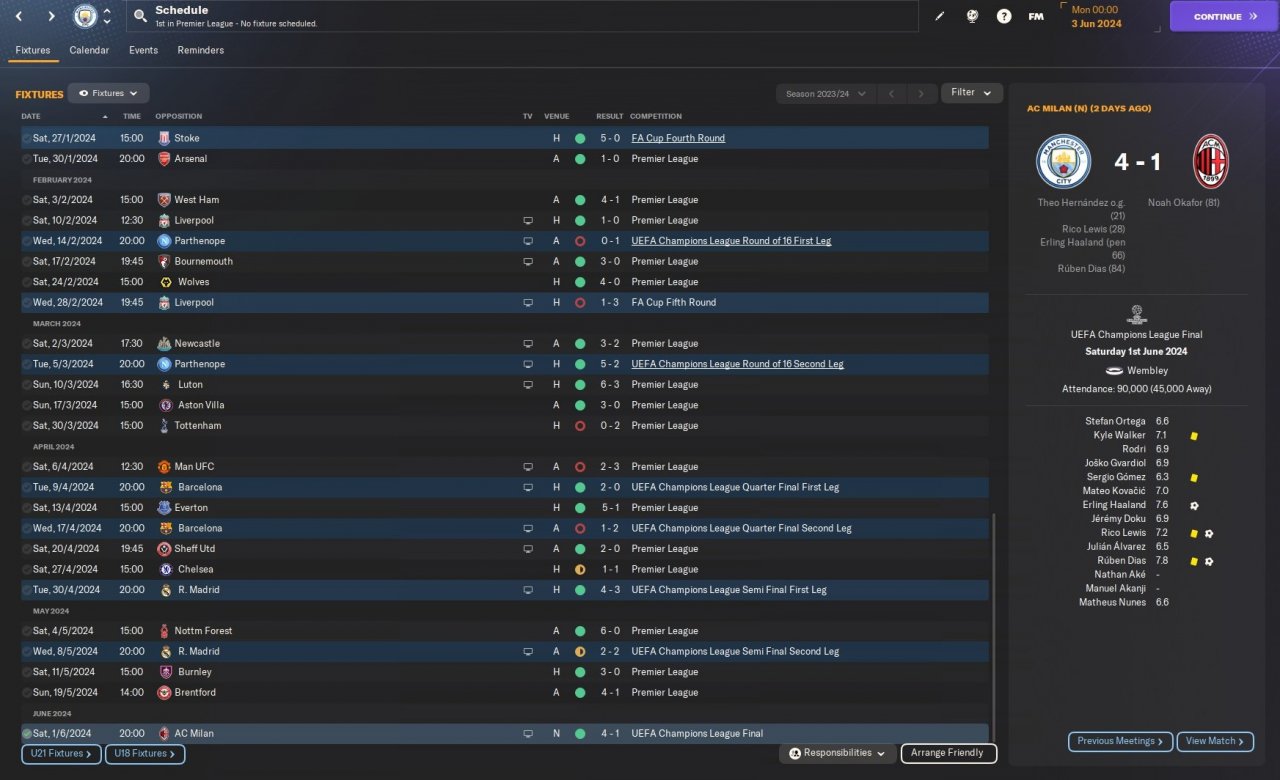
Task: Click the Manchester City crest in match summary
Action: coord(1063,161)
